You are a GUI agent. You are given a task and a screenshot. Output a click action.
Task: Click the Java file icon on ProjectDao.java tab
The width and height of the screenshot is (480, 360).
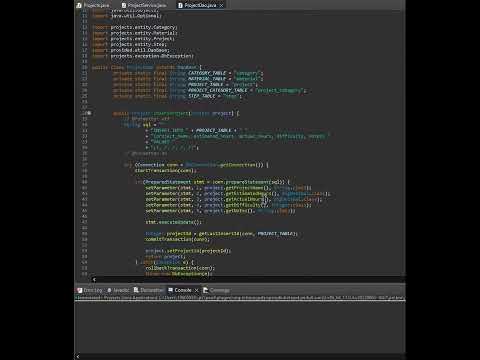180,5
